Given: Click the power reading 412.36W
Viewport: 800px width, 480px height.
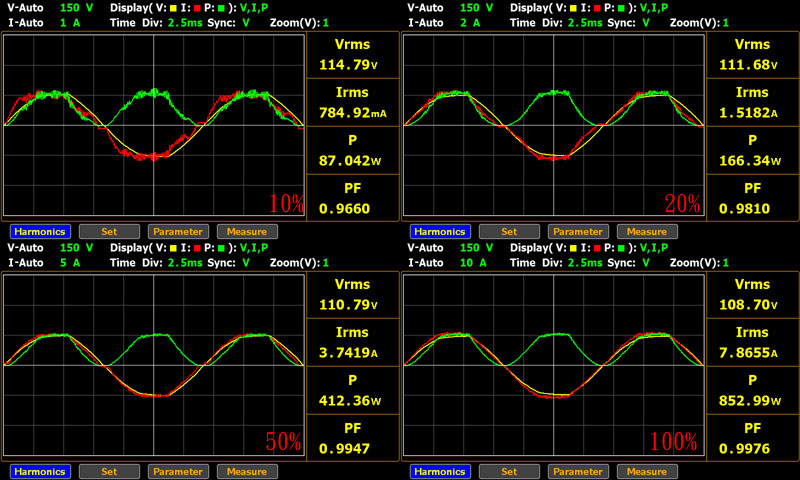Looking at the screenshot, I should click(x=350, y=400).
